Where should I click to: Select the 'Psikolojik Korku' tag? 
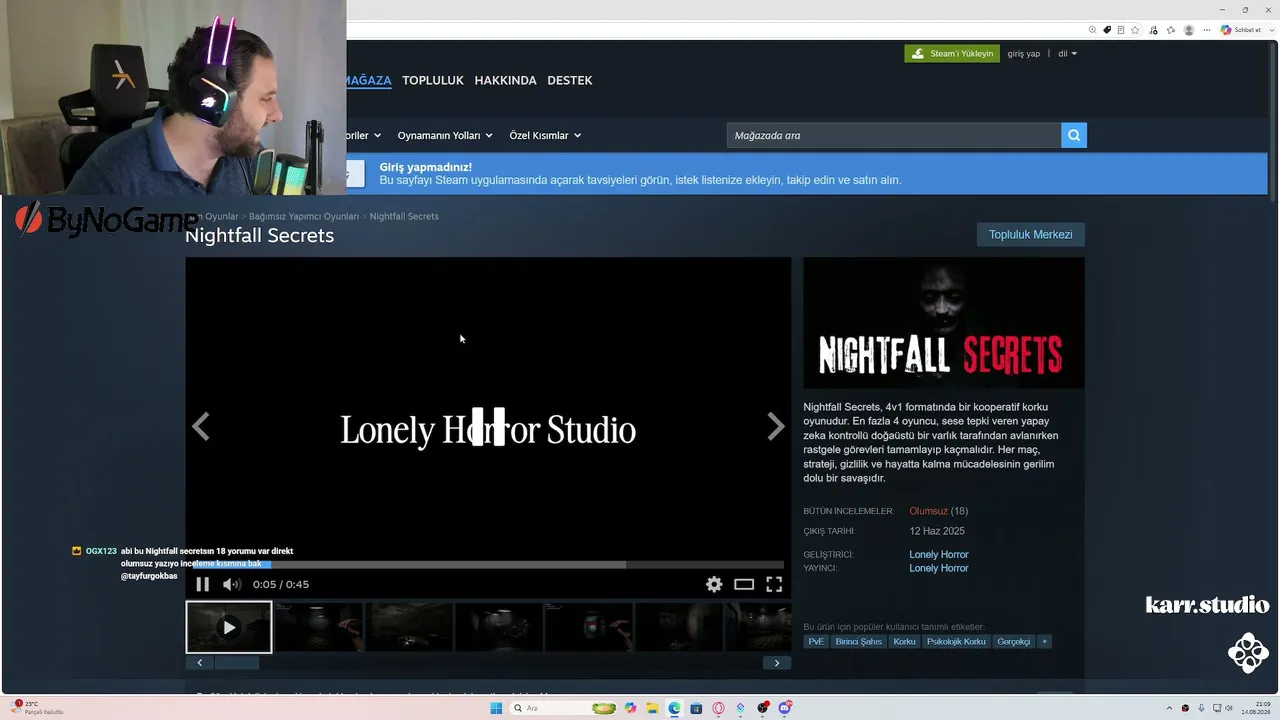tap(956, 641)
